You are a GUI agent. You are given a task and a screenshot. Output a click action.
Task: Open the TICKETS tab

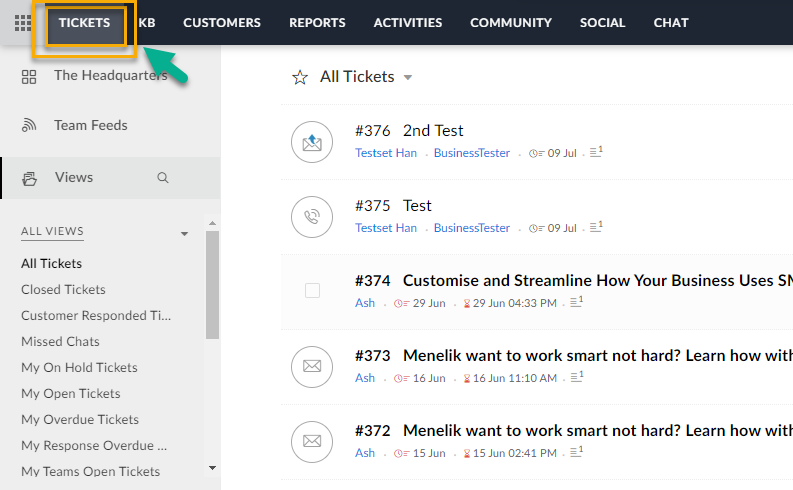[x=84, y=23]
